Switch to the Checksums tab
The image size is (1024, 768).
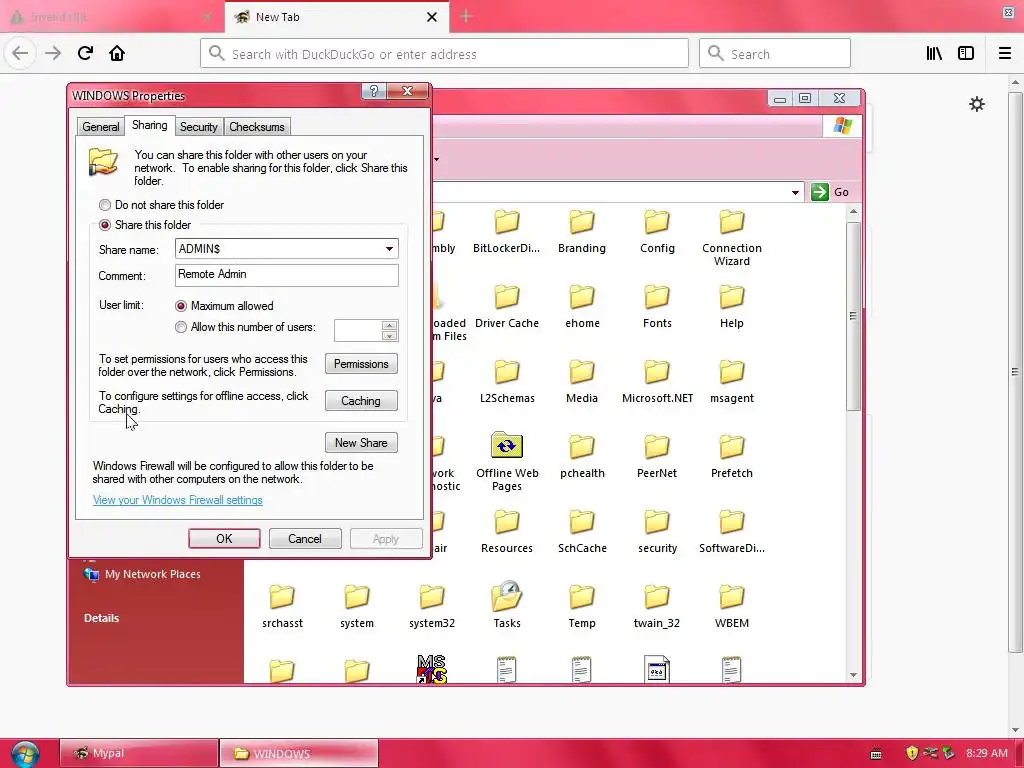click(257, 127)
